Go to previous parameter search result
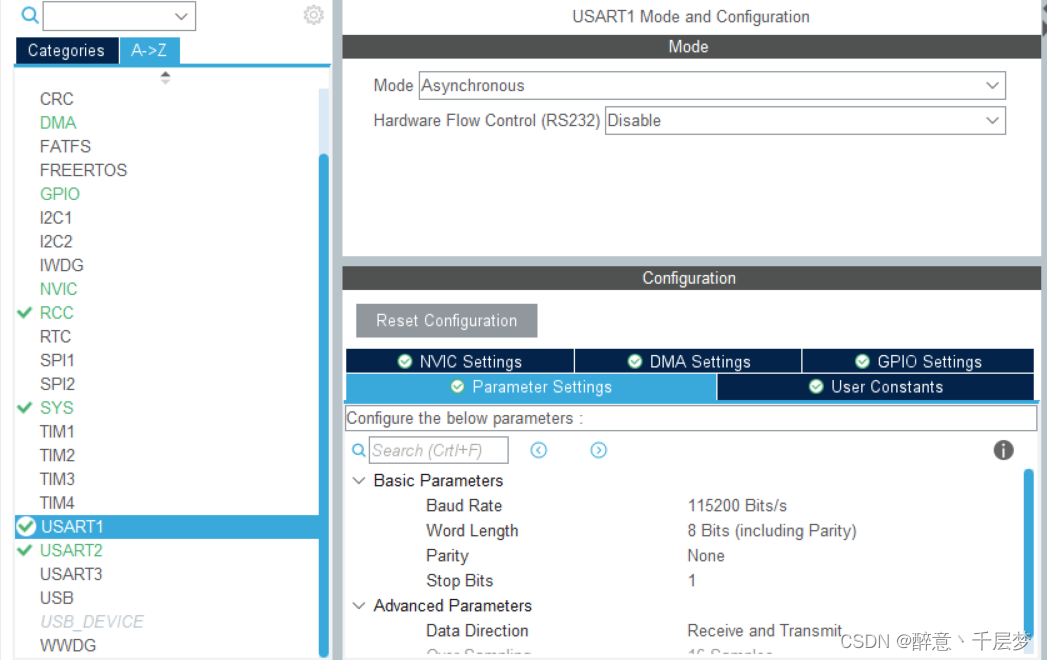 (x=538, y=450)
